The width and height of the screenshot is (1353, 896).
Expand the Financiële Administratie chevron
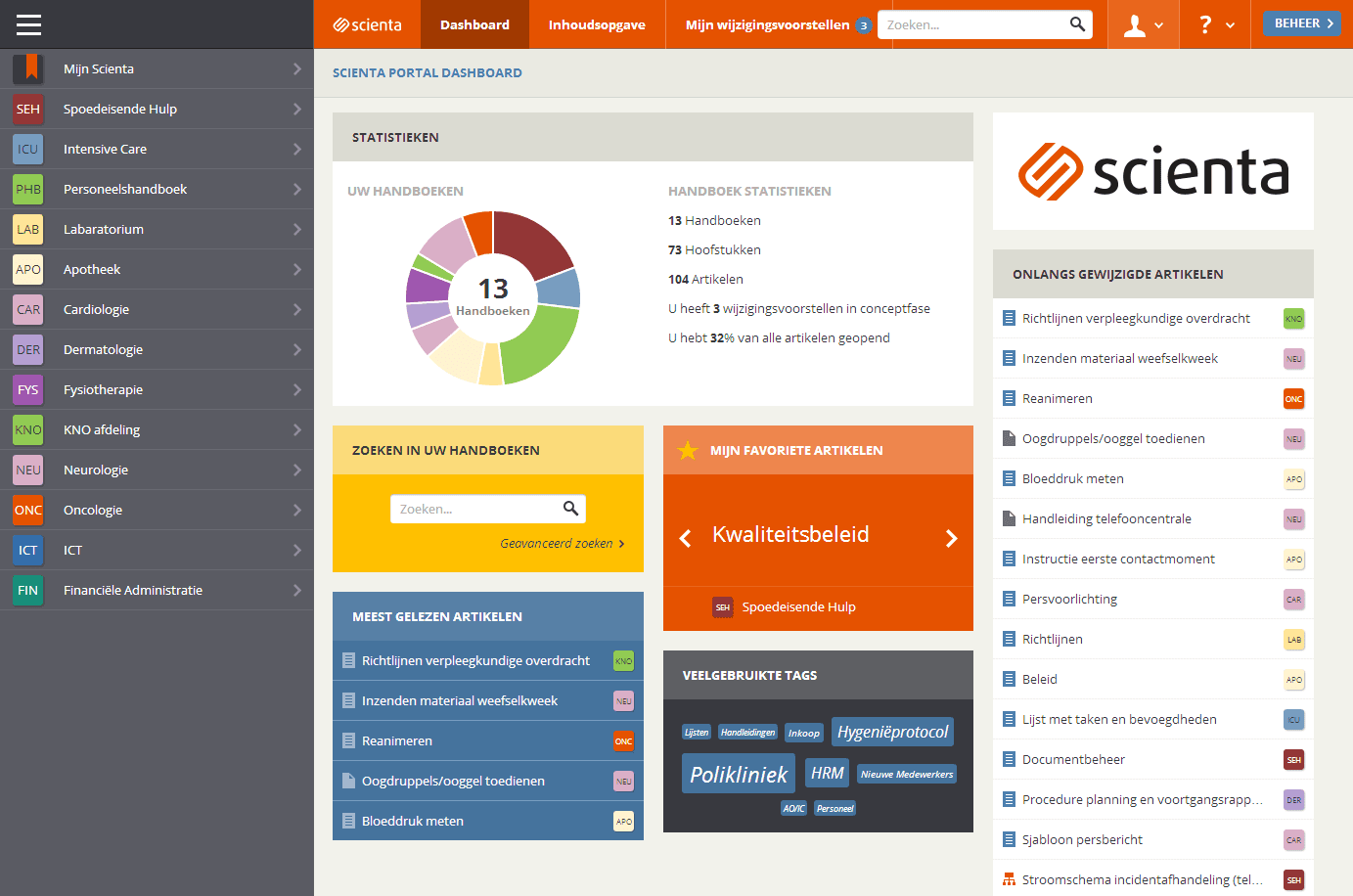(x=296, y=590)
